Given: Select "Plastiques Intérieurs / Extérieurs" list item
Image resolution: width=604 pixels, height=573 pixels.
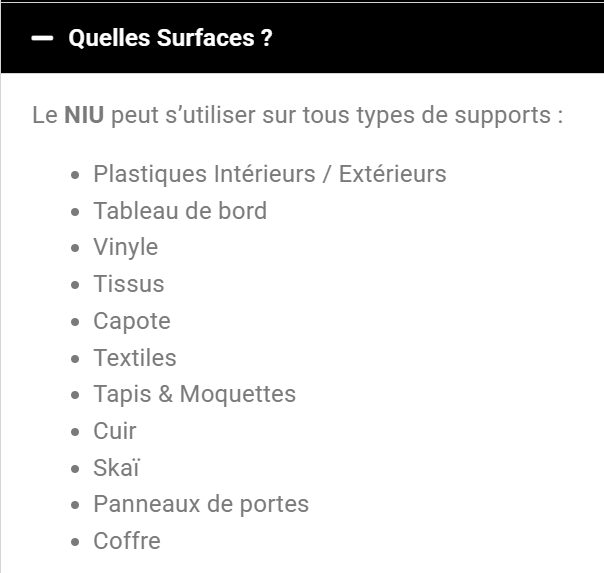Looking at the screenshot, I should coord(269,174).
